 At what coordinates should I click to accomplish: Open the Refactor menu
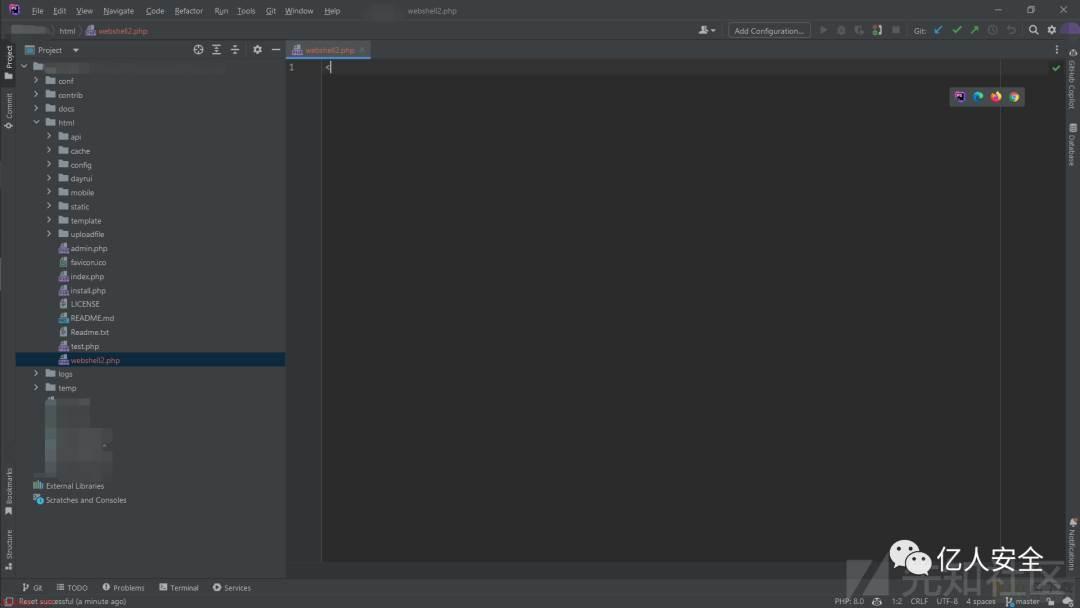pyautogui.click(x=188, y=11)
